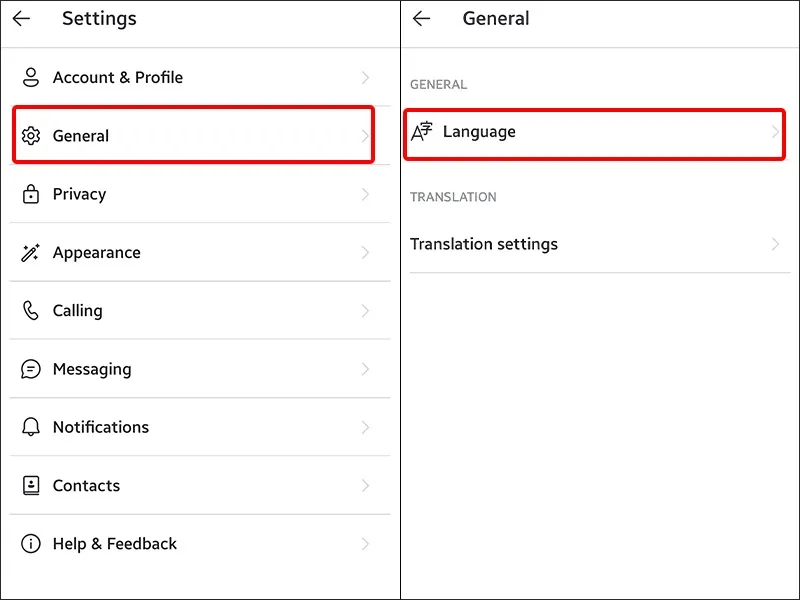Tap the back arrow on the General panel
Image resolution: width=800 pixels, height=600 pixels.
(421, 18)
